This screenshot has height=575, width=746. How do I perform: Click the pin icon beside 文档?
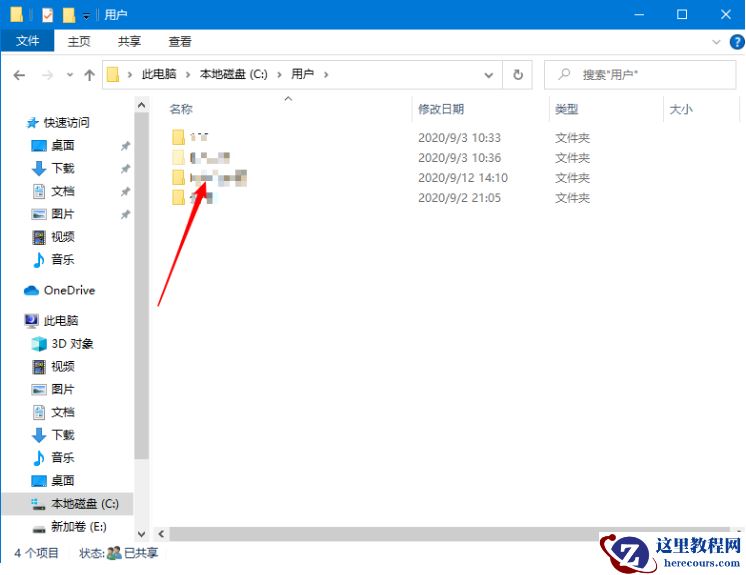[x=125, y=191]
